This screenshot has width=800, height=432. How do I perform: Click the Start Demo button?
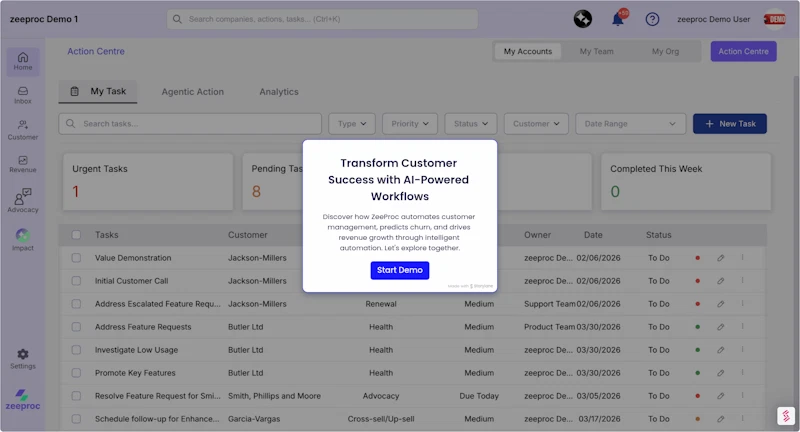click(399, 270)
